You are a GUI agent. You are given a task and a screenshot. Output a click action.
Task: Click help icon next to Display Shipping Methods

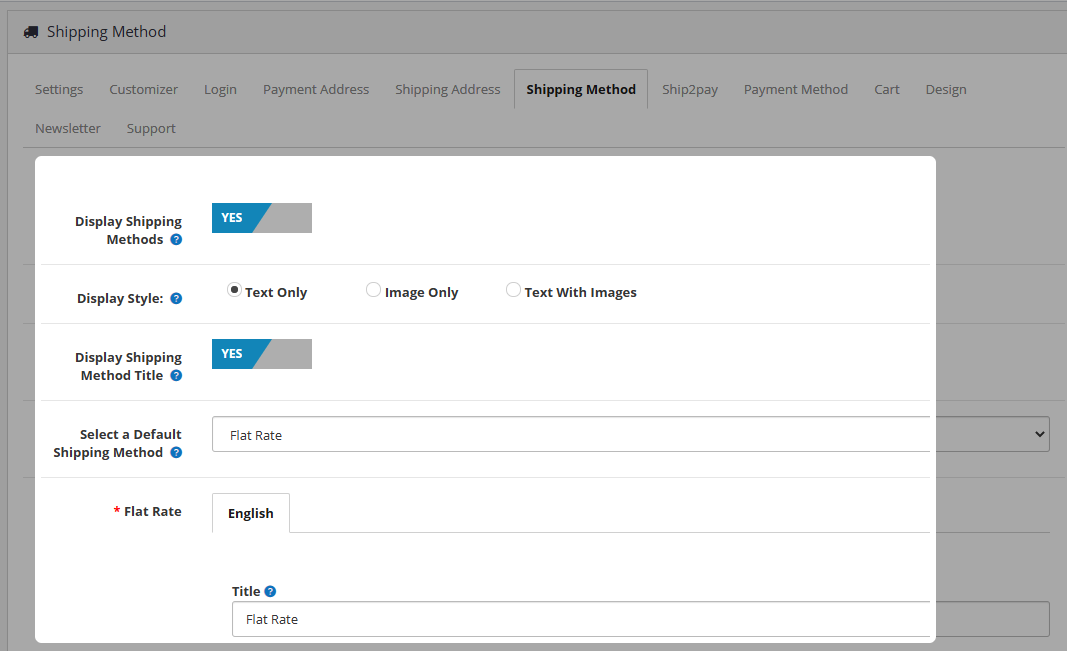[x=176, y=240]
